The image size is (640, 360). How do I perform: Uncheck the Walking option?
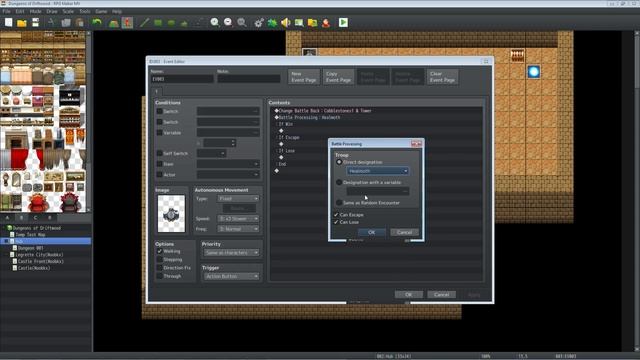(160, 251)
